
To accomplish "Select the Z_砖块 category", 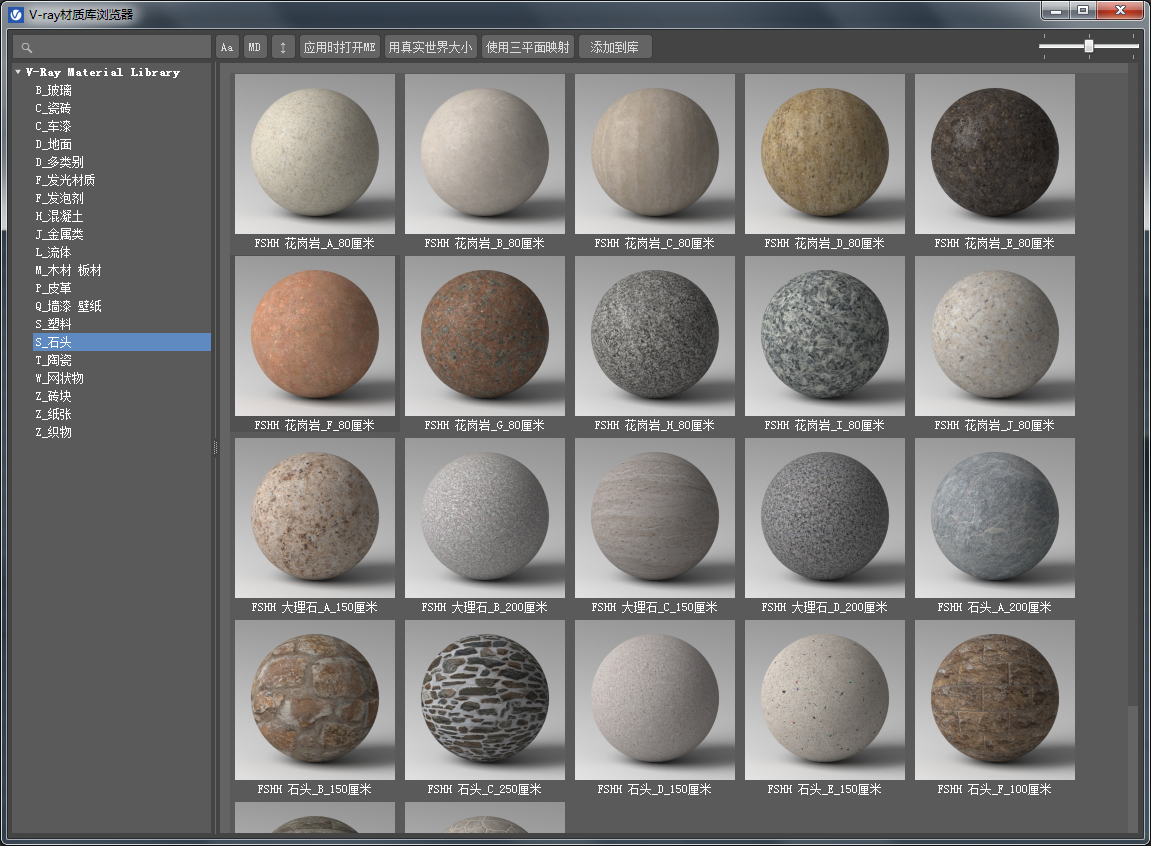I will [x=53, y=396].
